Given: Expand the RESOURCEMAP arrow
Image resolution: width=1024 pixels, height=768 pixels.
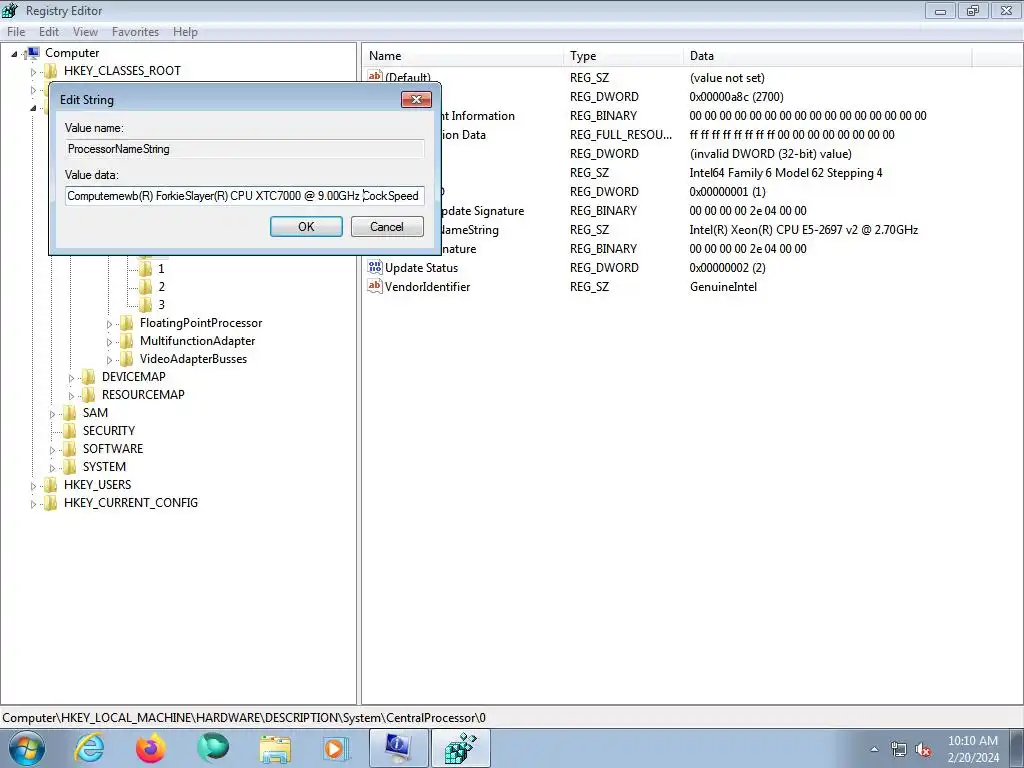Looking at the screenshot, I should [x=71, y=396].
